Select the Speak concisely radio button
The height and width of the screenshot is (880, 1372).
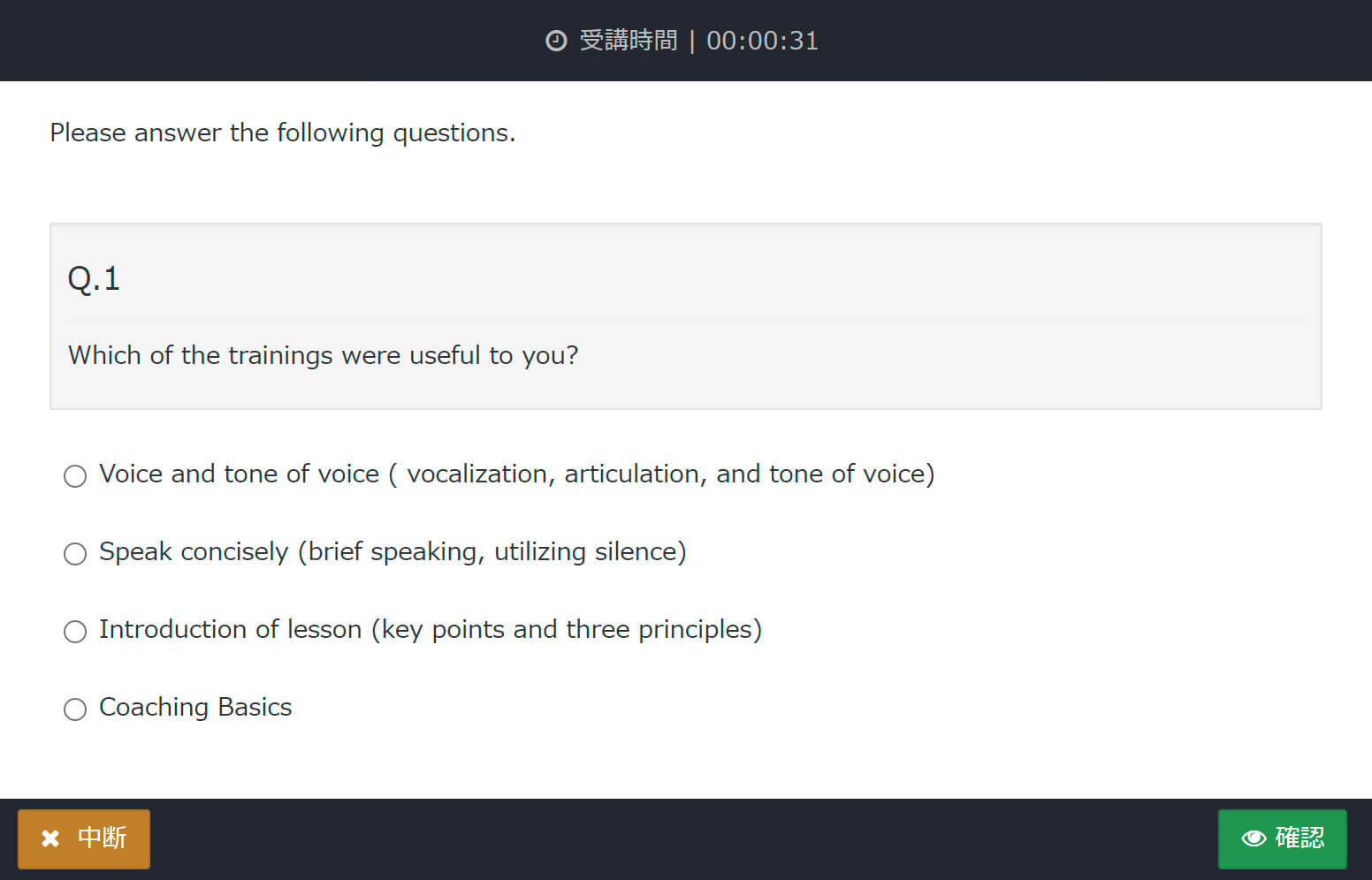click(75, 554)
